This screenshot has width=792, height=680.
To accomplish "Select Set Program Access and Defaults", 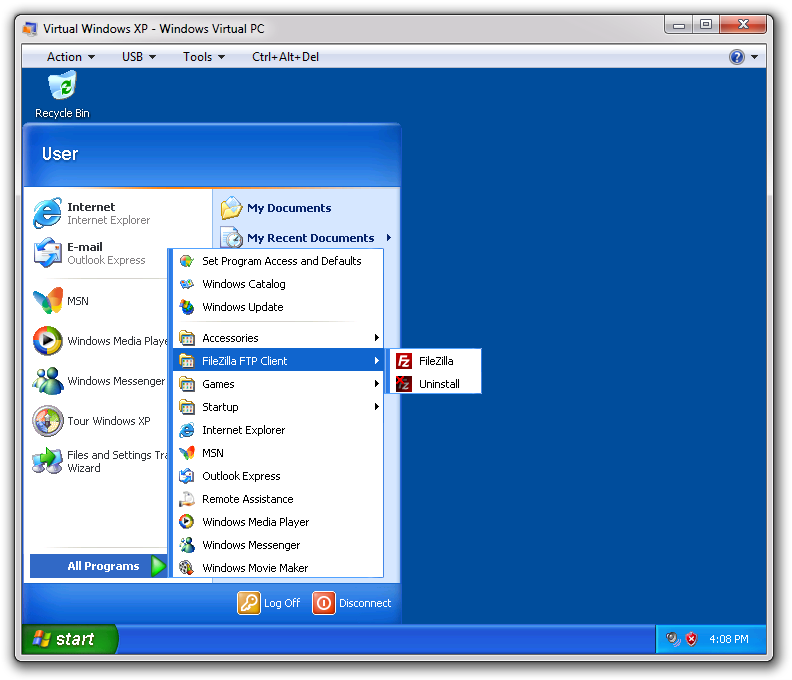I will tap(281, 261).
